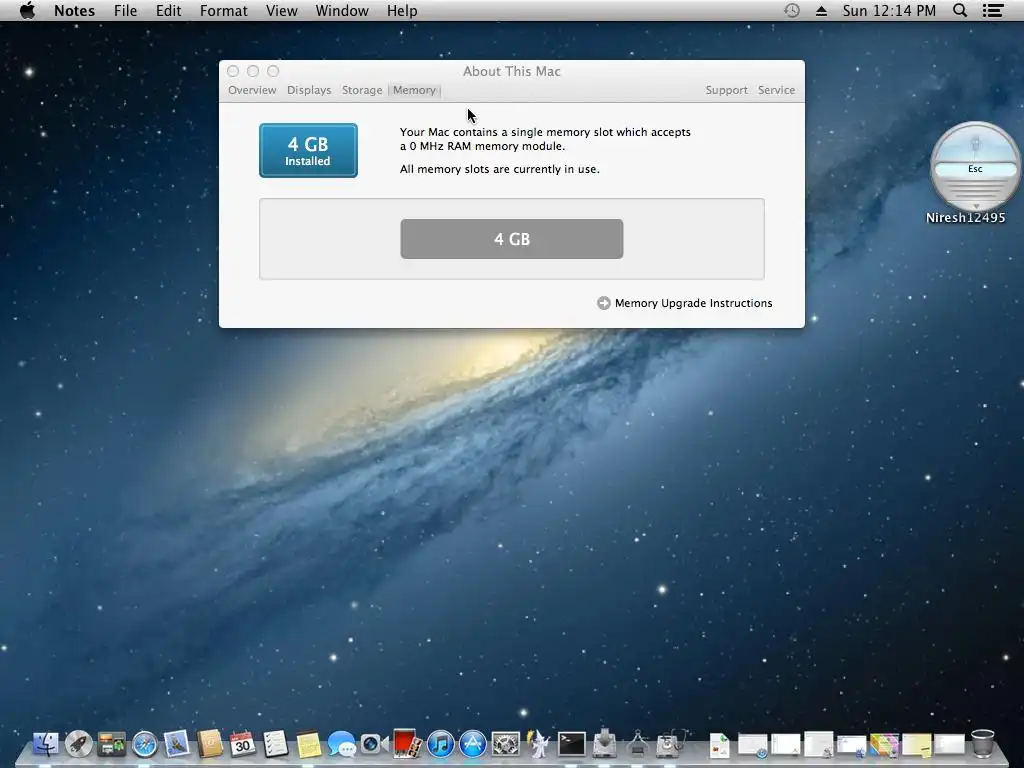Open the Apple menu
Viewport: 1024px width, 768px height.
click(27, 10)
